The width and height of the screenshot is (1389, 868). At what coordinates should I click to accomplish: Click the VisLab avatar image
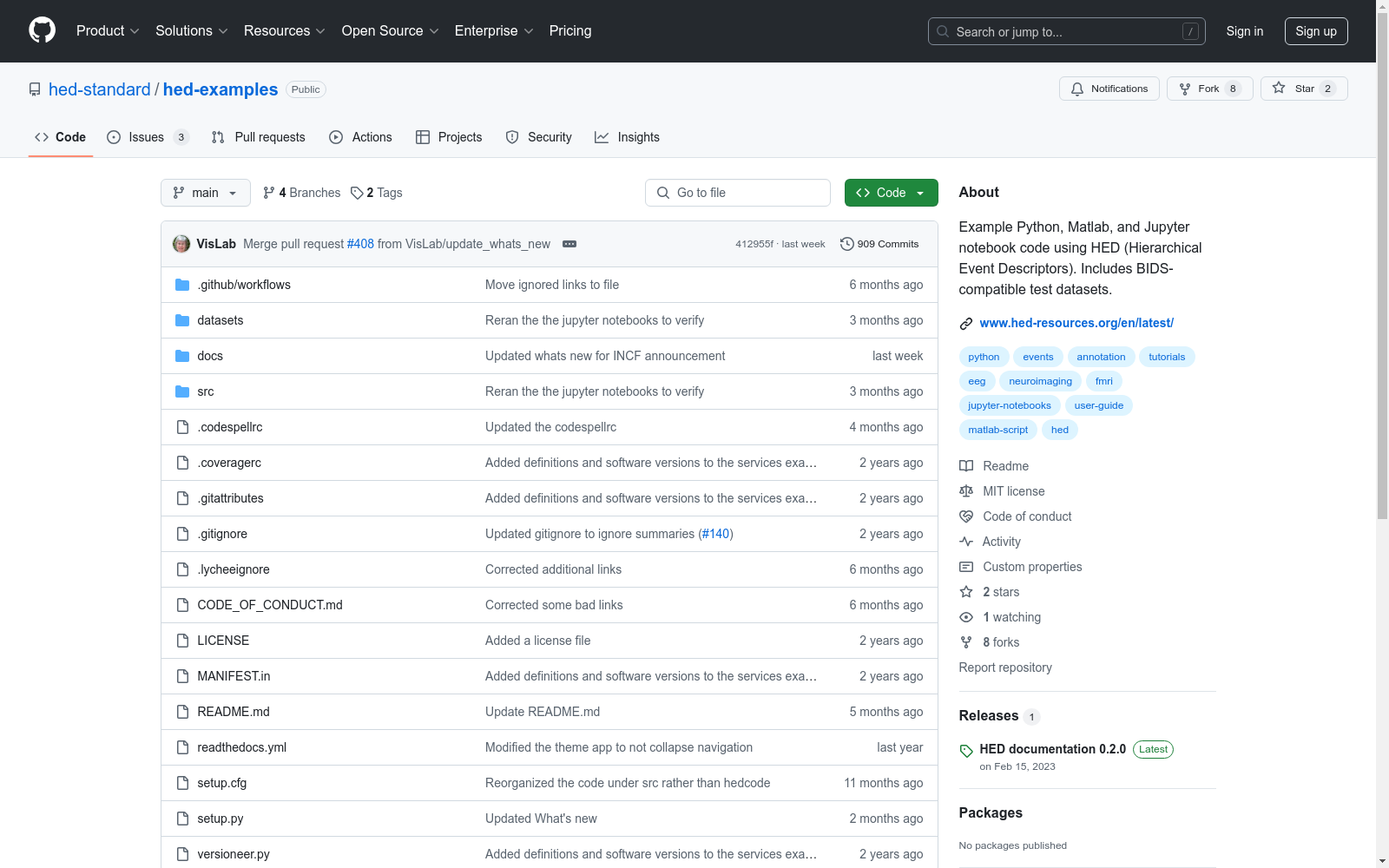click(x=181, y=244)
